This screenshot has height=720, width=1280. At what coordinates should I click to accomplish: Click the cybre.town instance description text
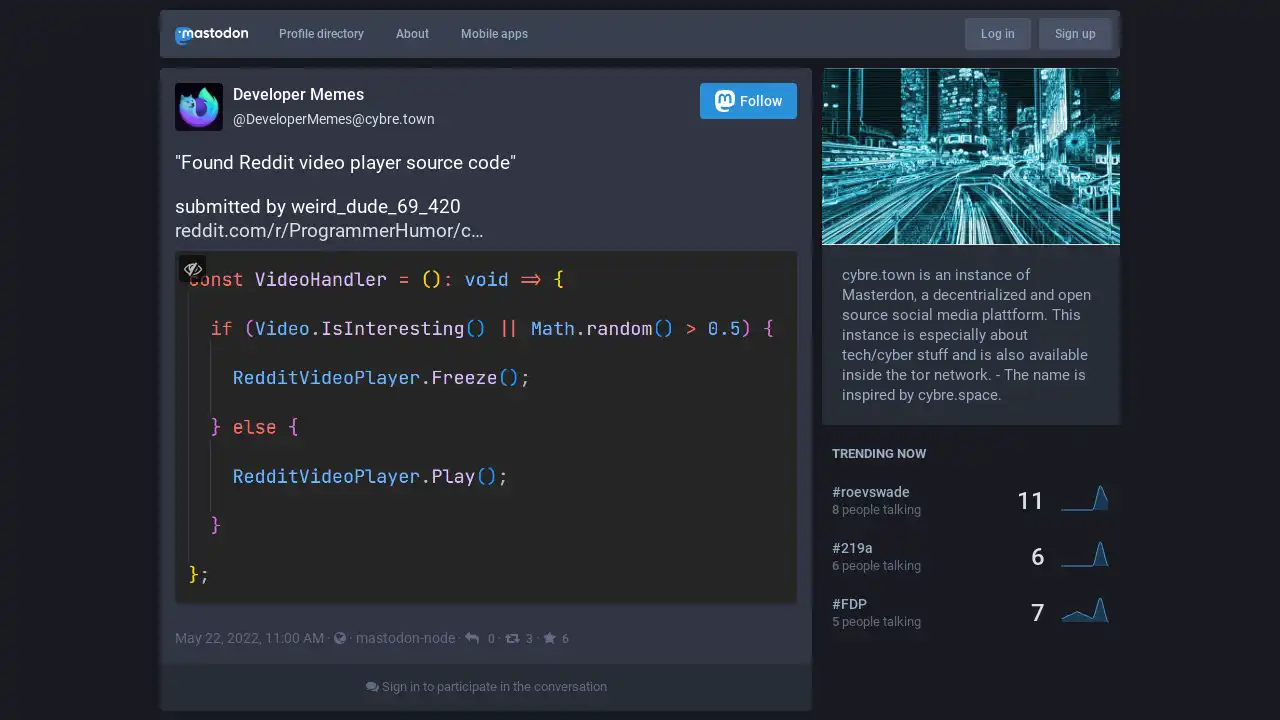[967, 335]
